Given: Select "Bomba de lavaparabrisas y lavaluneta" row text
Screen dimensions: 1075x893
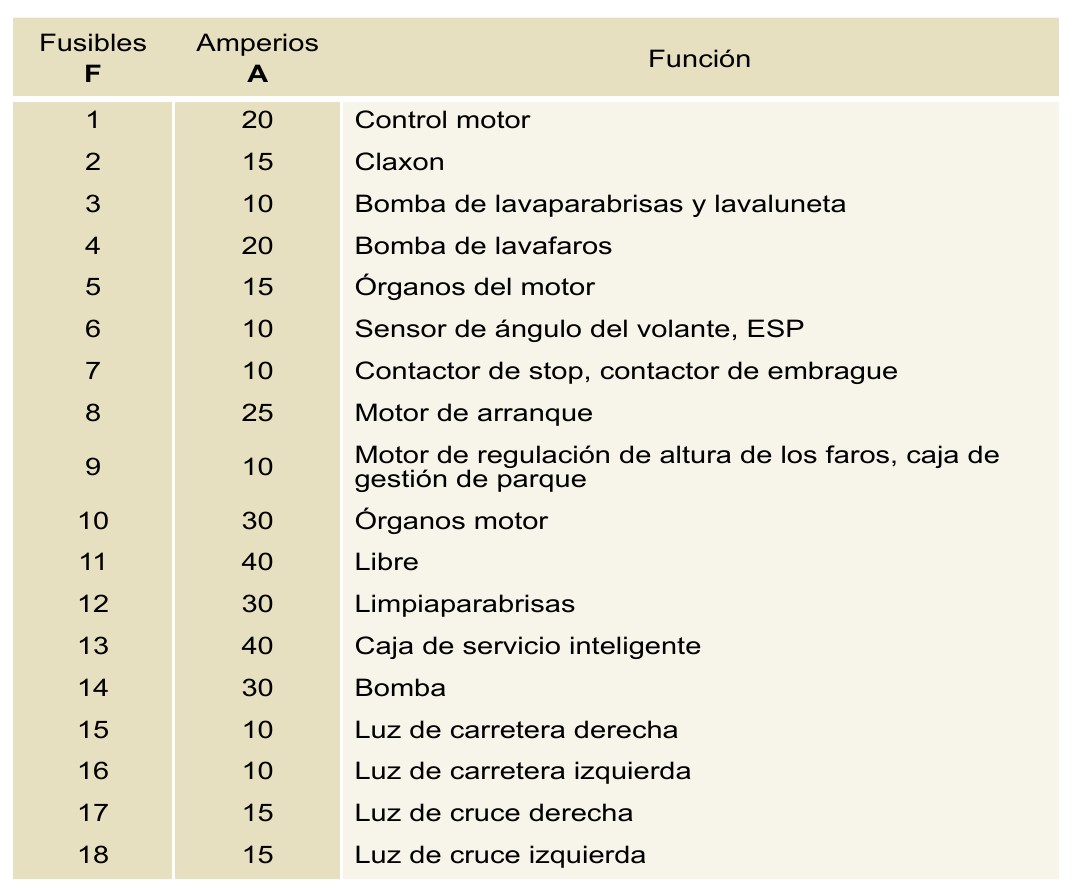Looking at the screenshot, I should coord(600,204).
